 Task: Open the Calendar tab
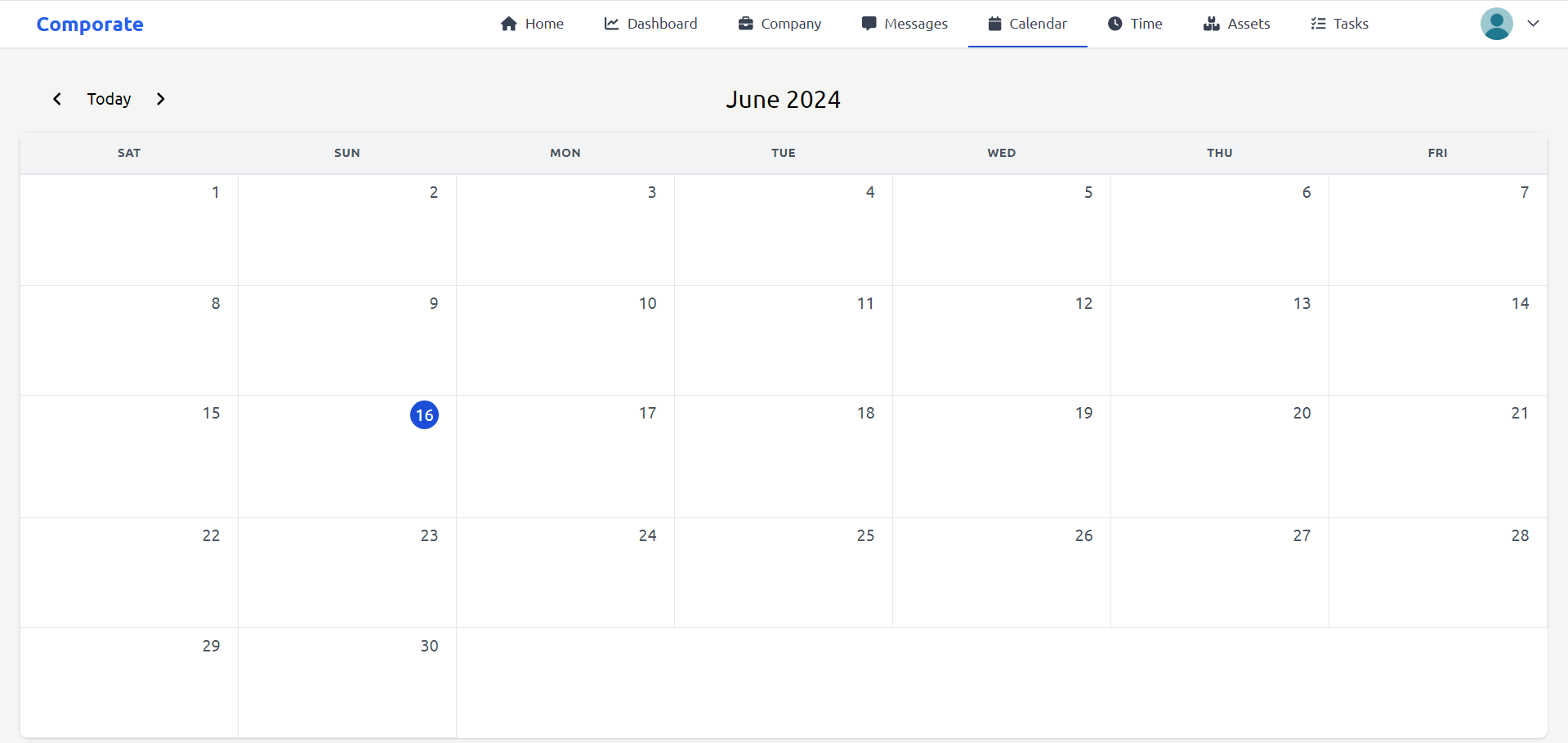1027,24
